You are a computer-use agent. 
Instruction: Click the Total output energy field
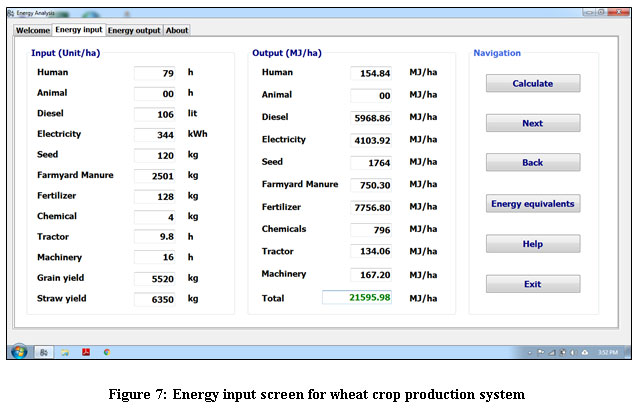click(357, 297)
